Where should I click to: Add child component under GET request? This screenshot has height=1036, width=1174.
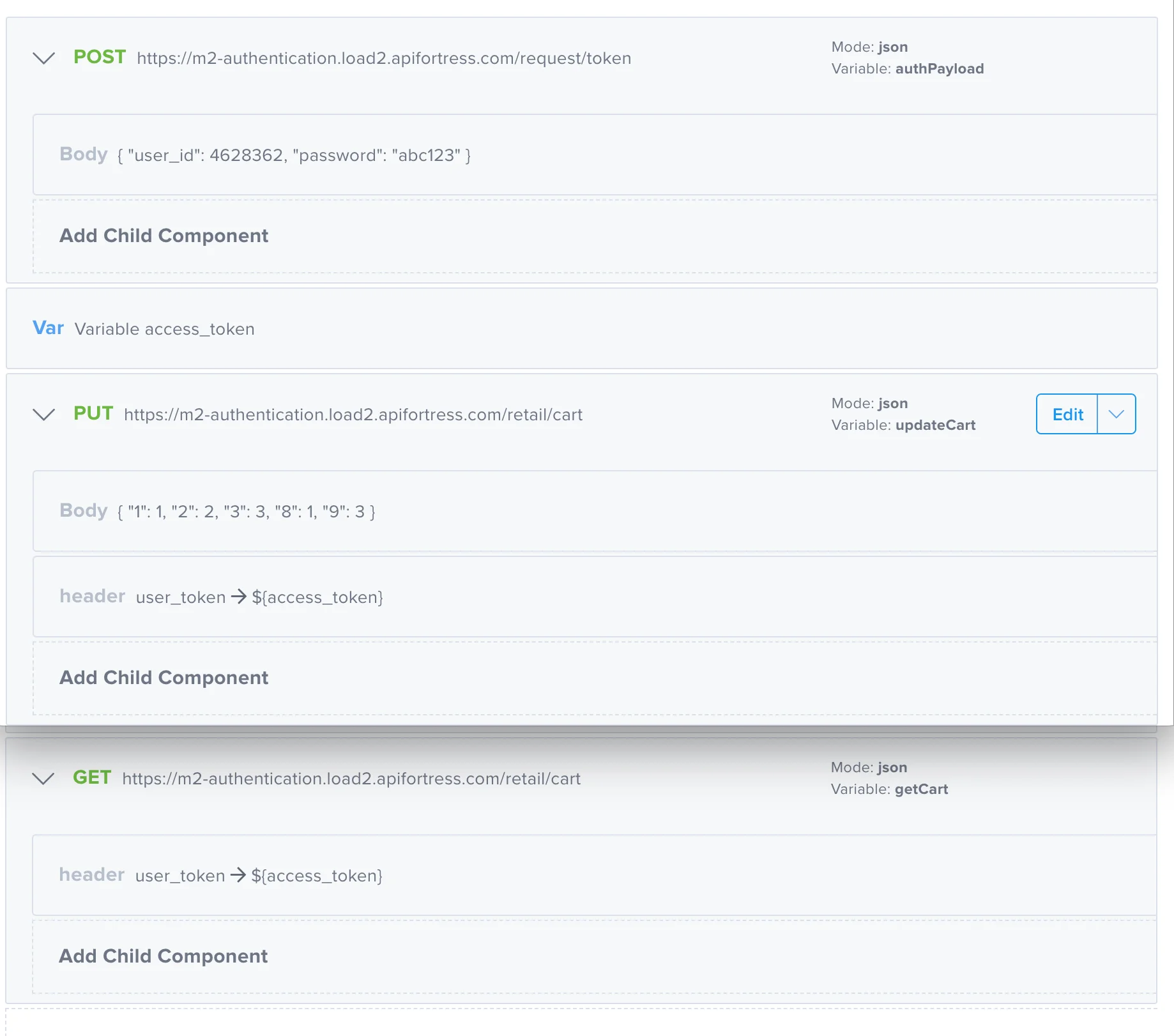click(x=163, y=956)
